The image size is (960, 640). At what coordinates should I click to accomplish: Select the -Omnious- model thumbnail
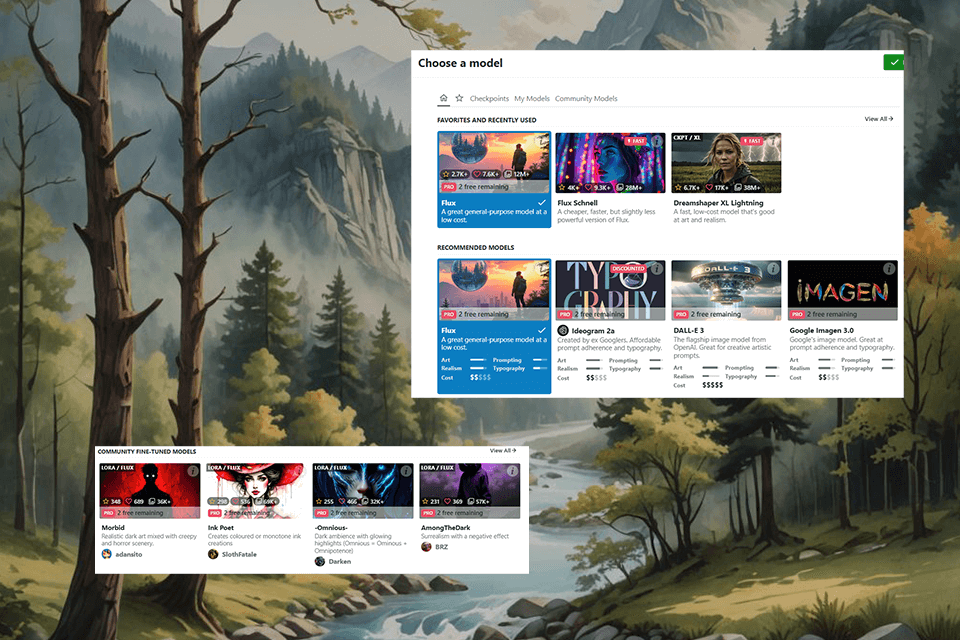[363, 491]
